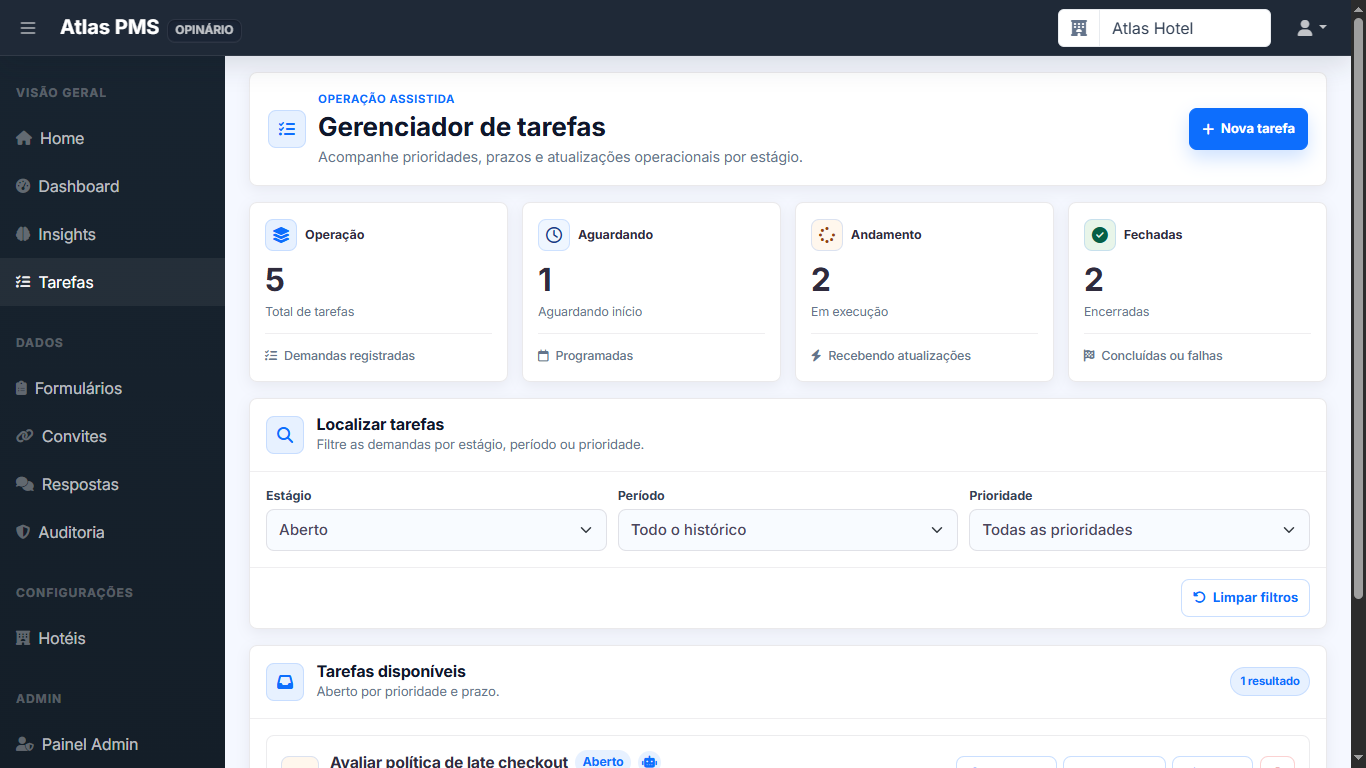The image size is (1366, 768).
Task: Click the Atlas PMS logo text
Action: tap(110, 28)
